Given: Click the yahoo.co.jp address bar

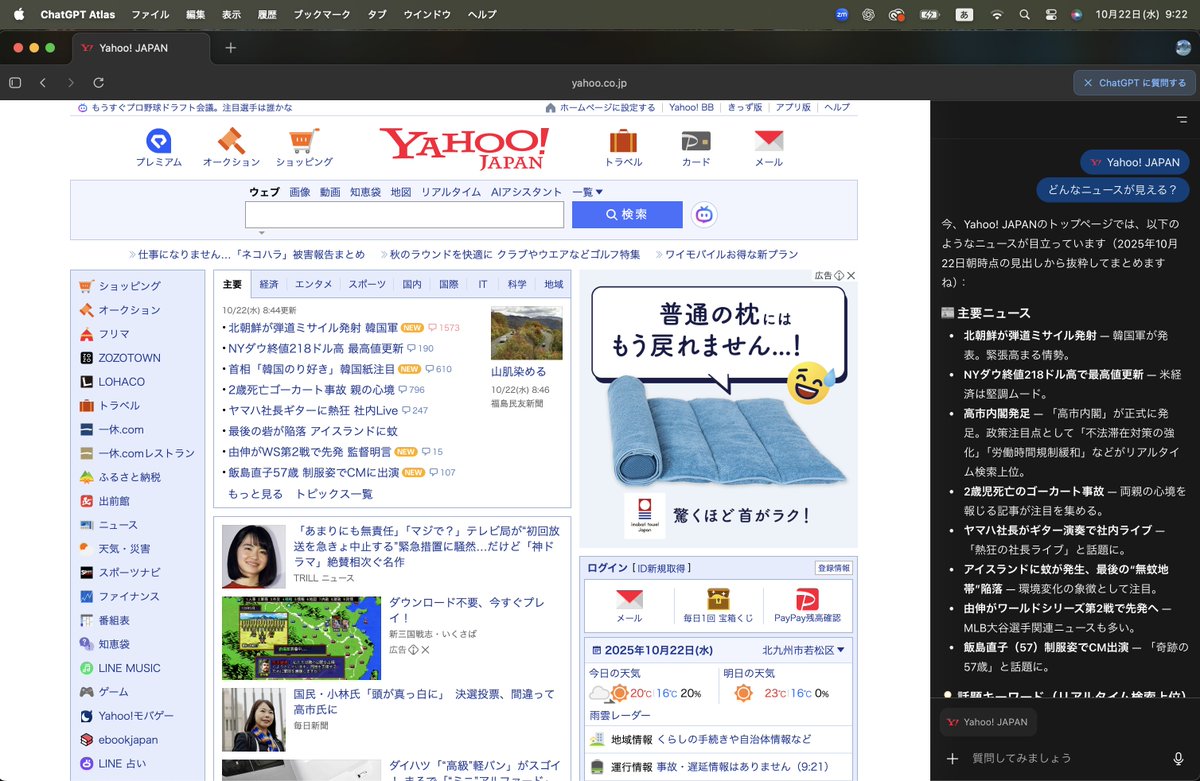Looking at the screenshot, I should 599,83.
